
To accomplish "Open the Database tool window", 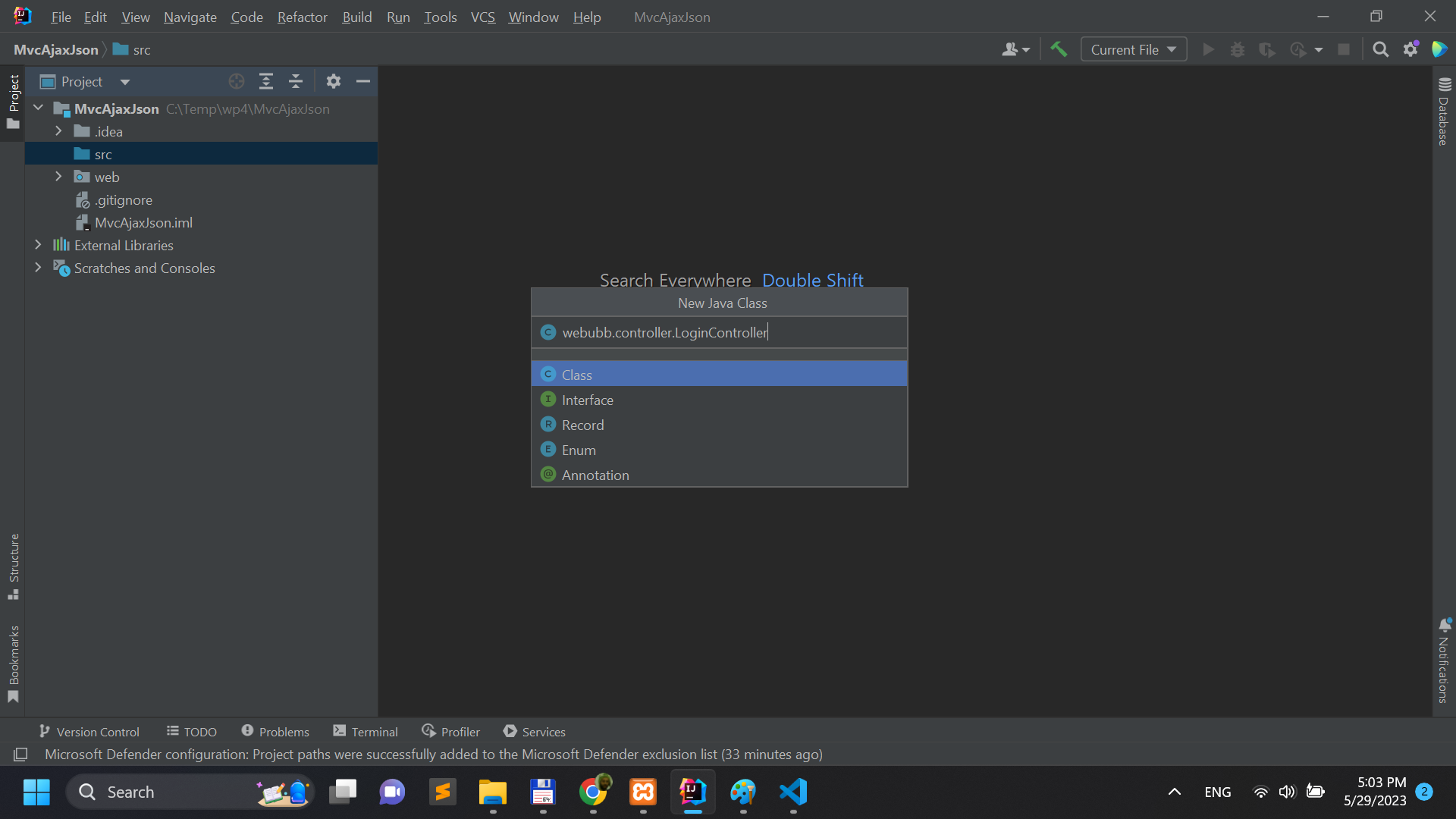I will 1444,111.
